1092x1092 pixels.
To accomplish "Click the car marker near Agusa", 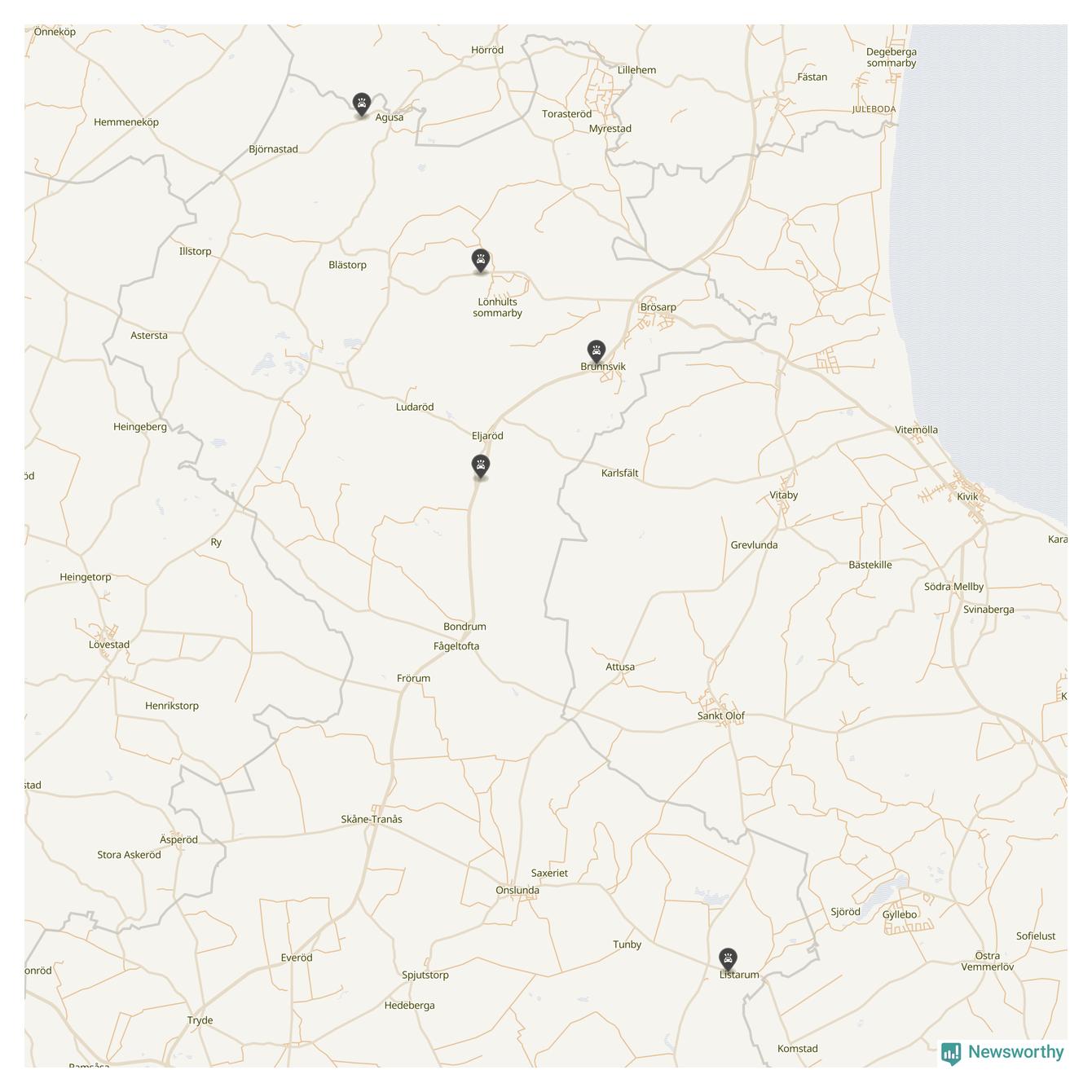I will [x=362, y=105].
